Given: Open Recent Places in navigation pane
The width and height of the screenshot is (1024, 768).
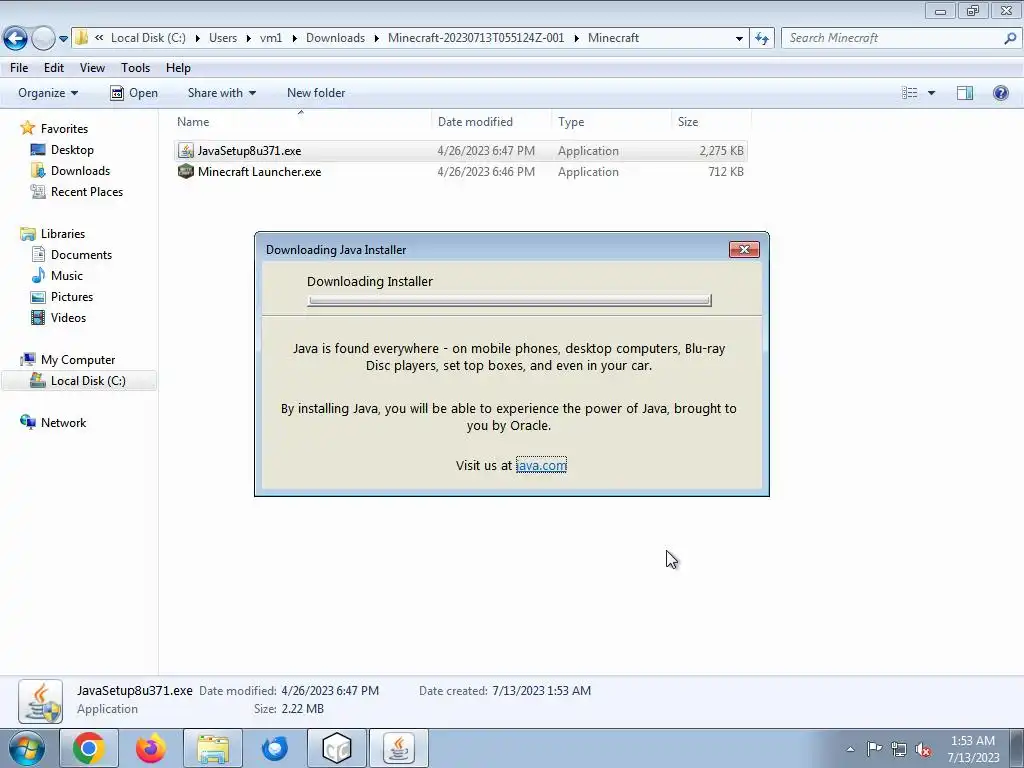Looking at the screenshot, I should [x=87, y=191].
